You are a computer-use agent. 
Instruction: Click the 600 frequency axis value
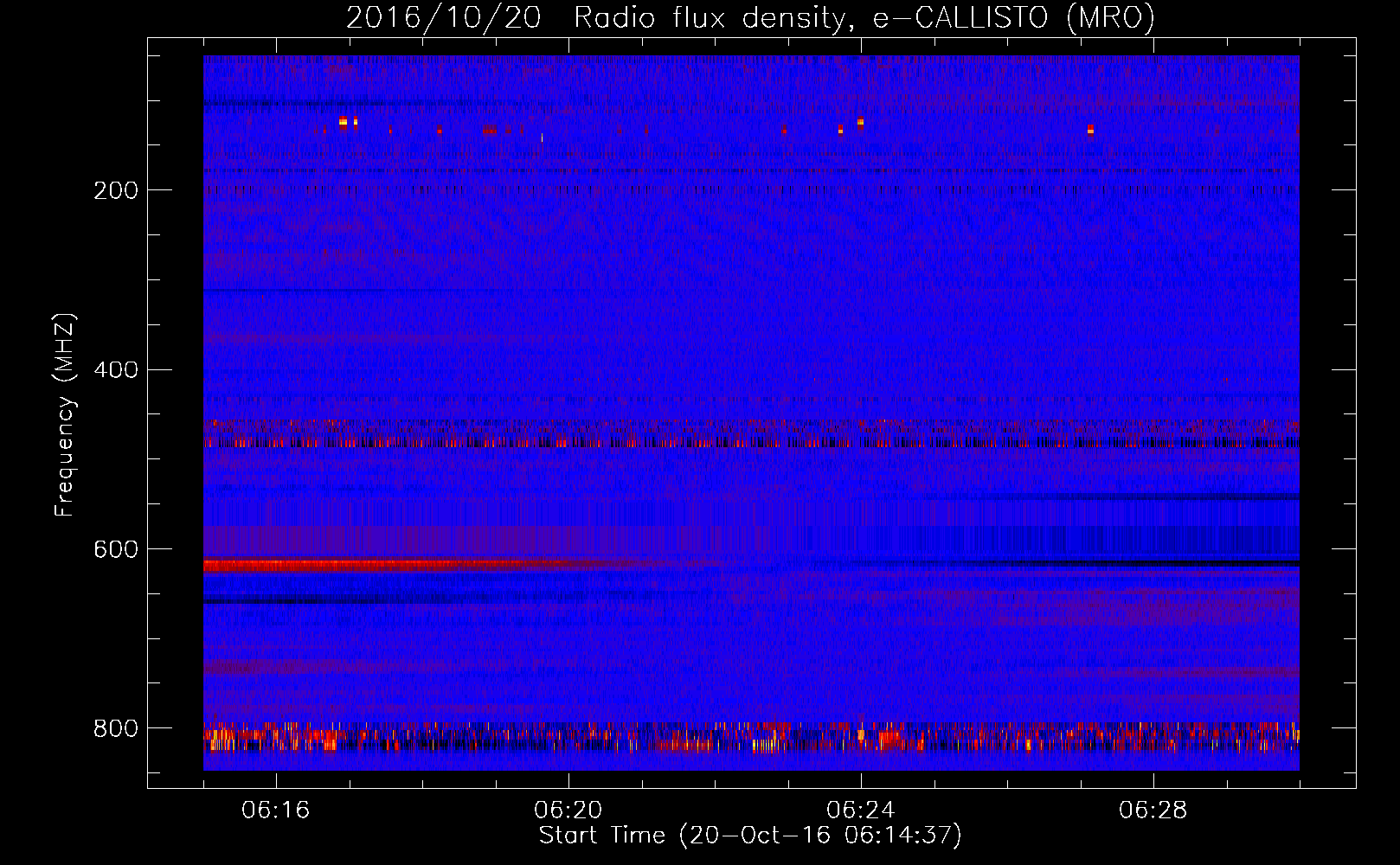coord(116,550)
